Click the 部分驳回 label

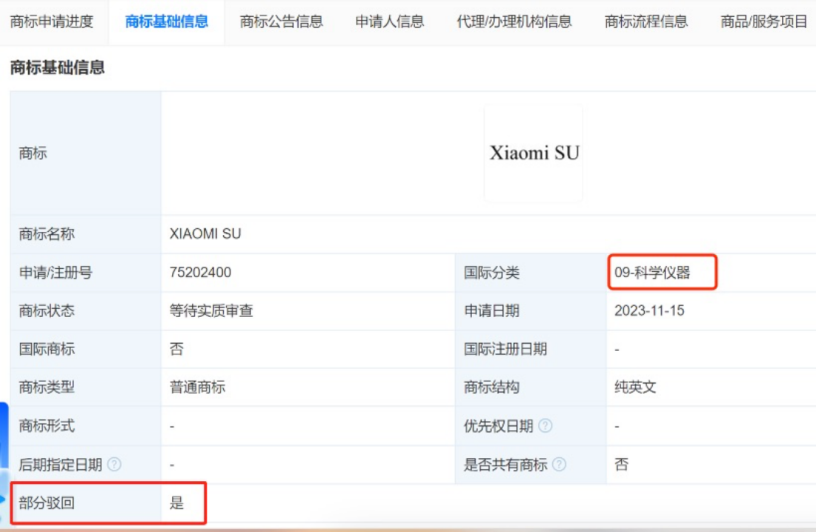pyautogui.click(x=47, y=503)
